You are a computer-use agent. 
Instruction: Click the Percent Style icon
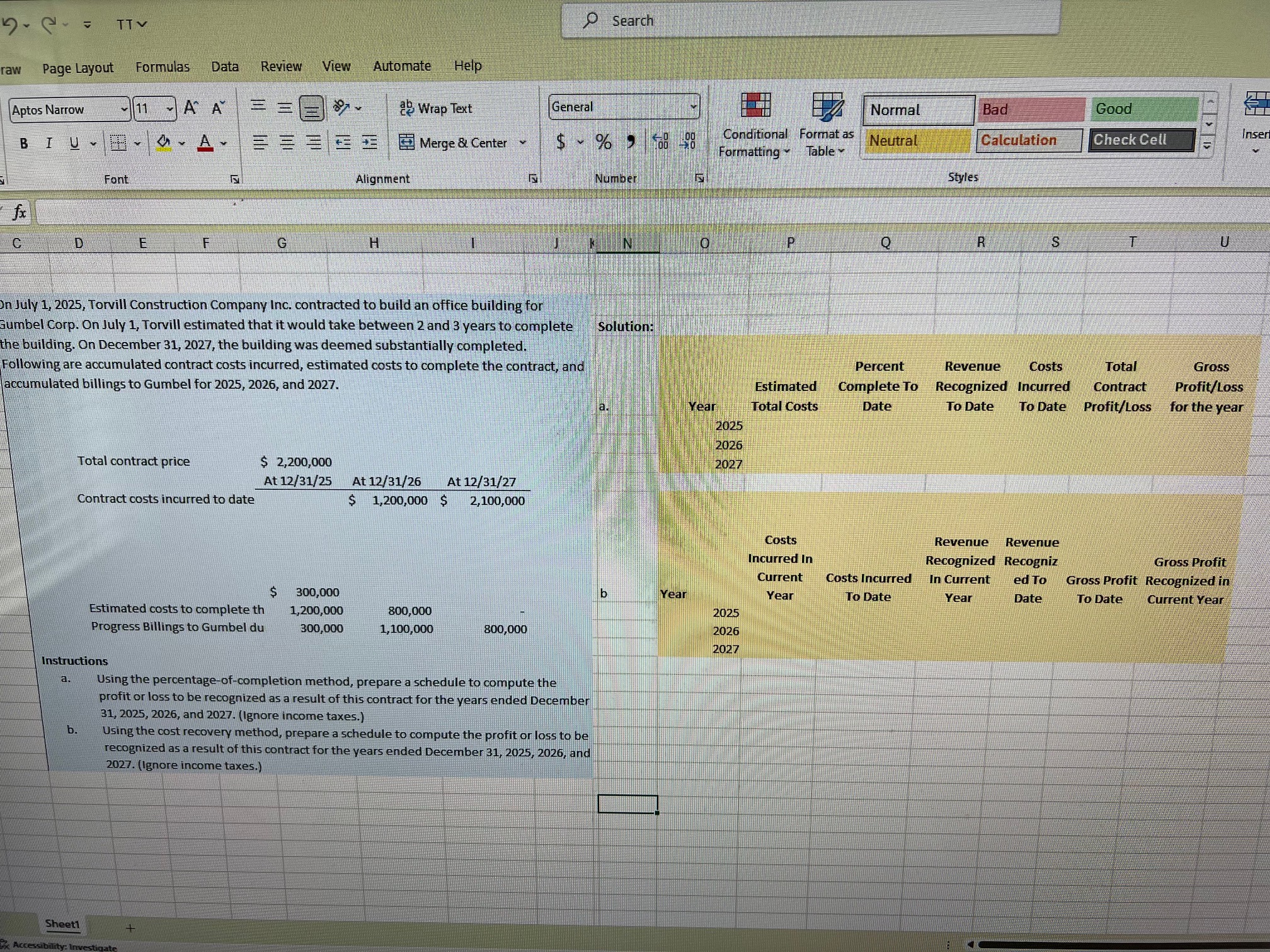pos(604,142)
